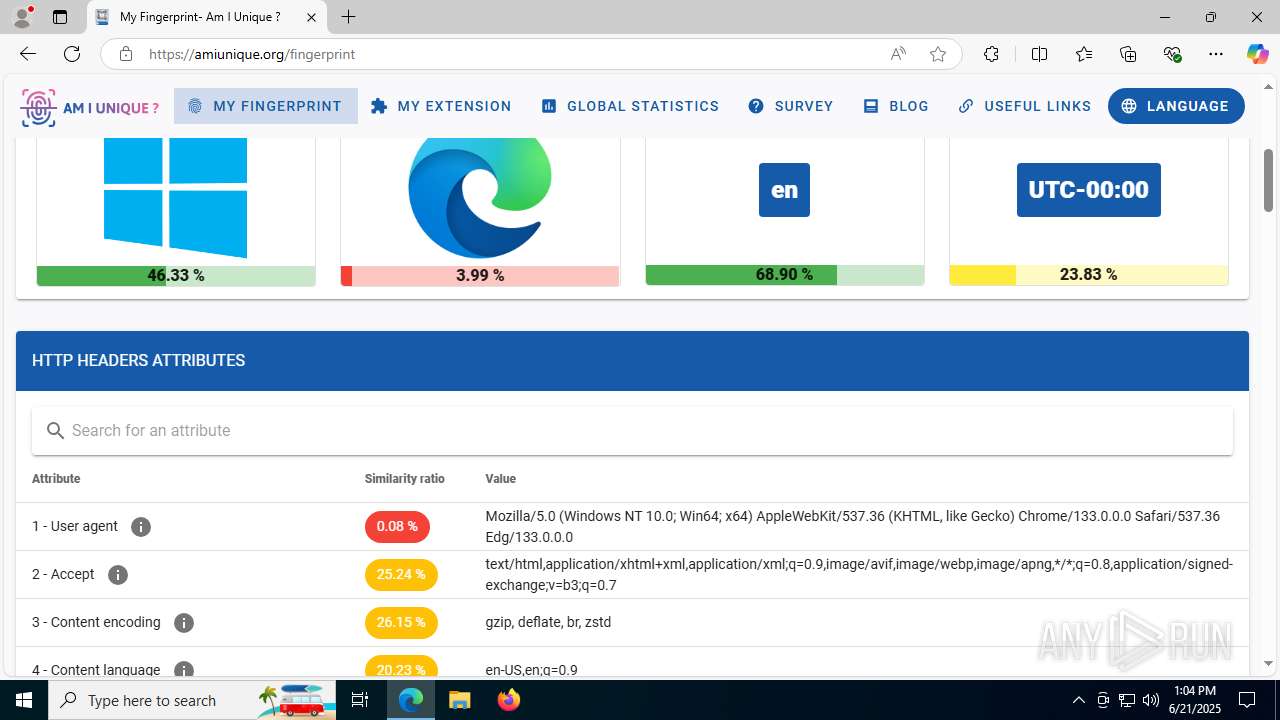Click the Windows logo OS card
The image size is (1280, 720).
(x=176, y=197)
